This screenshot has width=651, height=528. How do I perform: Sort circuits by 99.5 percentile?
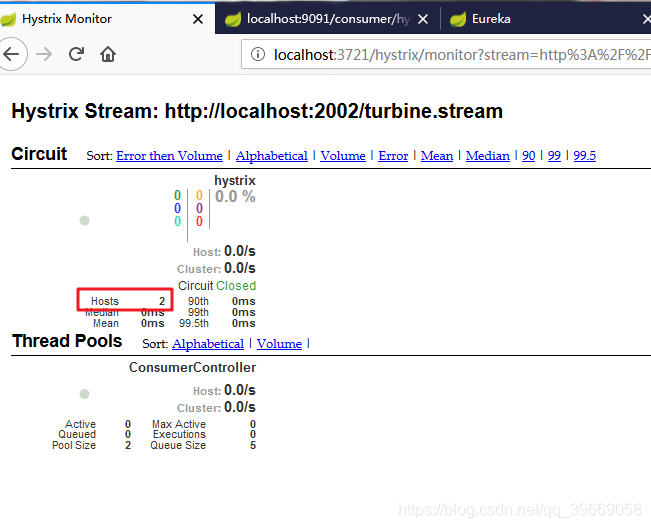585,156
